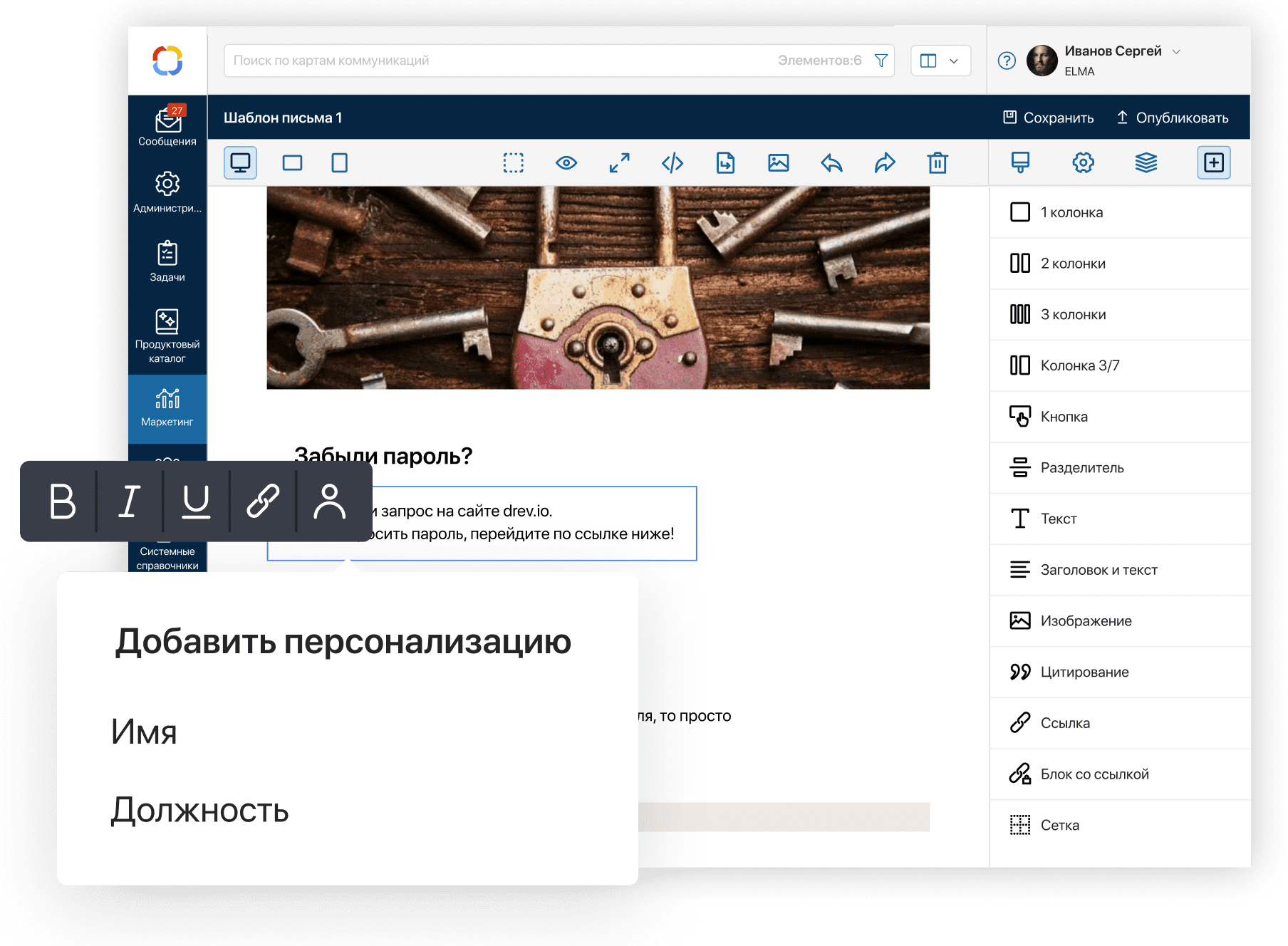
Task: Add the 3 колонки block
Action: pyautogui.click(x=1120, y=314)
